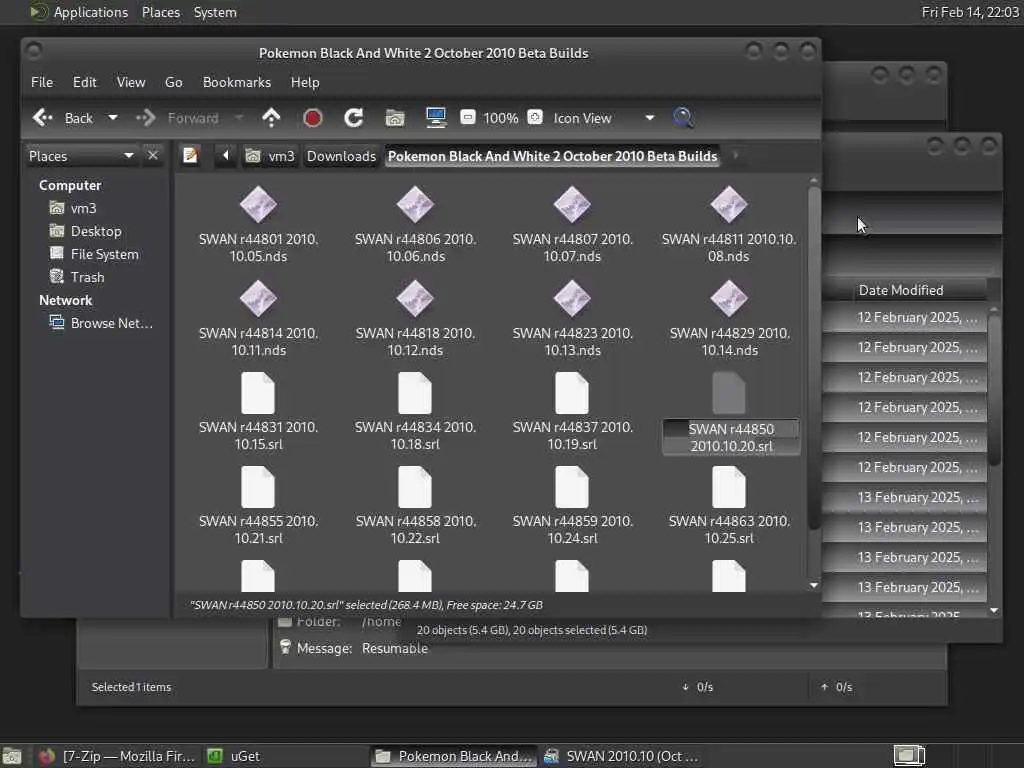The height and width of the screenshot is (768, 1024).
Task: Open the search magnifier icon
Action: [683, 118]
